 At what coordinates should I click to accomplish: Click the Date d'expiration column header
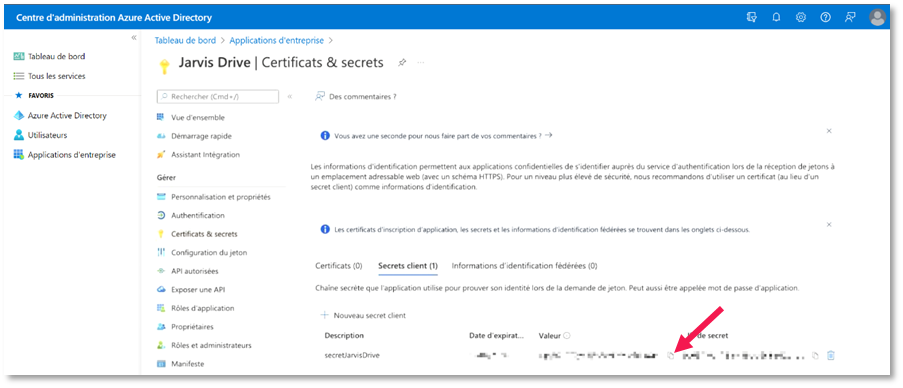[497, 335]
